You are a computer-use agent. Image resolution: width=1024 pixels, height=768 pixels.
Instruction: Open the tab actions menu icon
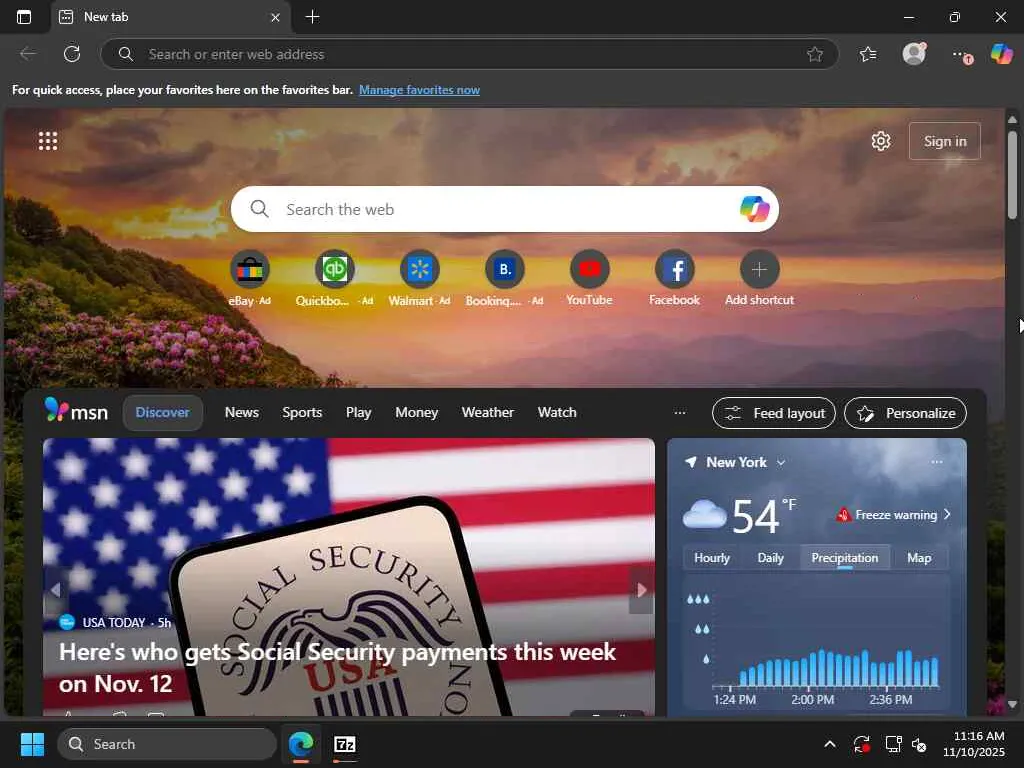[x=24, y=17]
